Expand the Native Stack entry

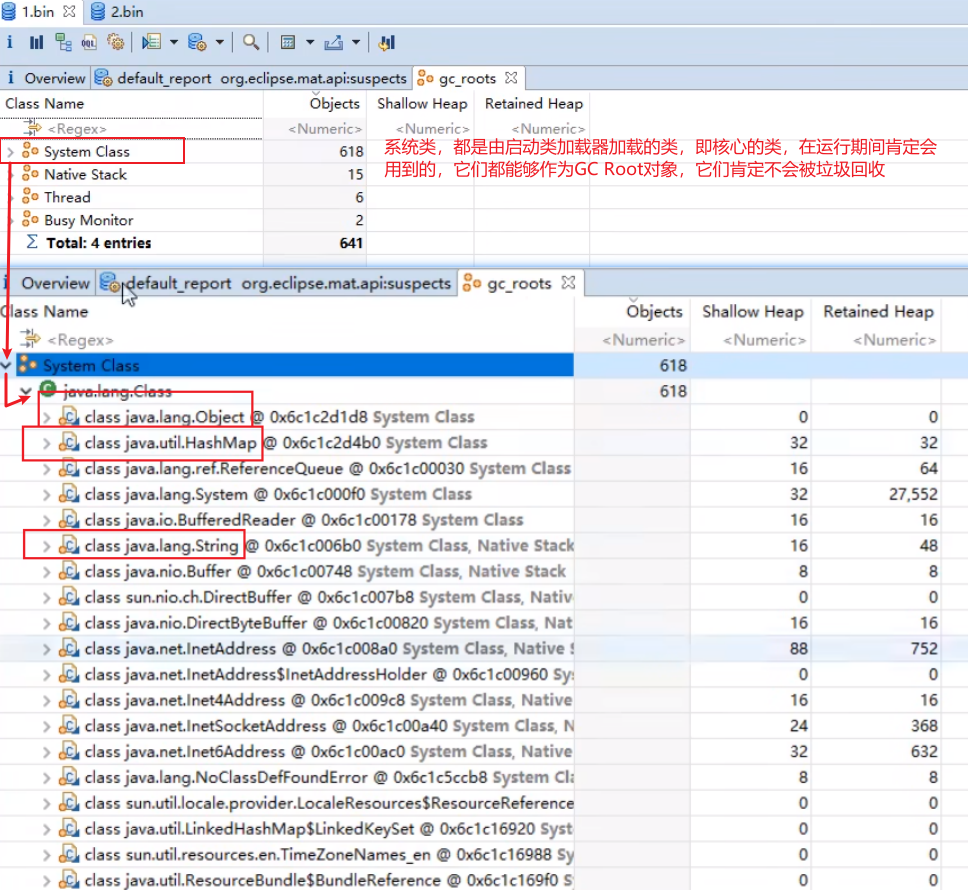10,174
